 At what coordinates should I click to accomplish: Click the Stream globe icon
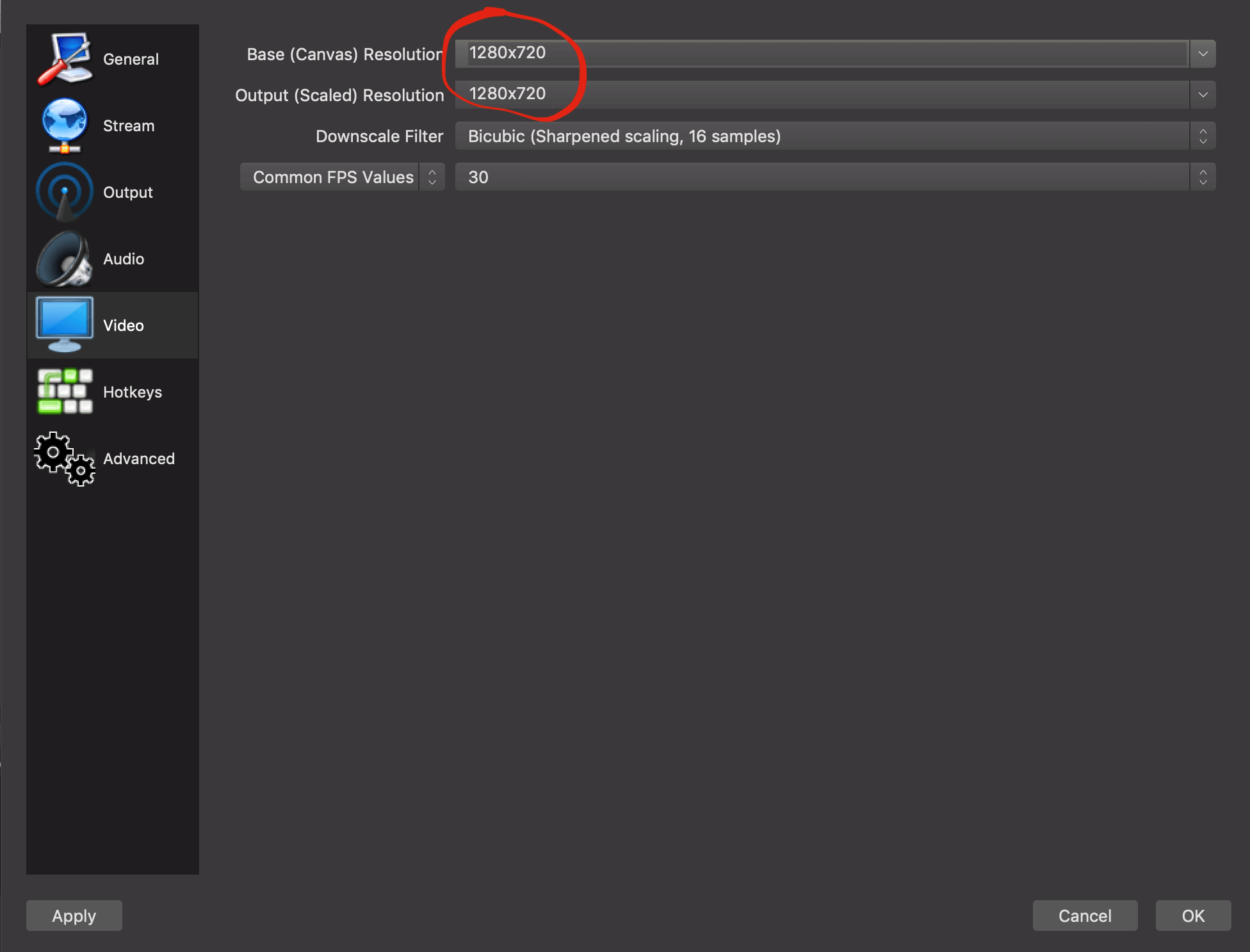click(64, 125)
